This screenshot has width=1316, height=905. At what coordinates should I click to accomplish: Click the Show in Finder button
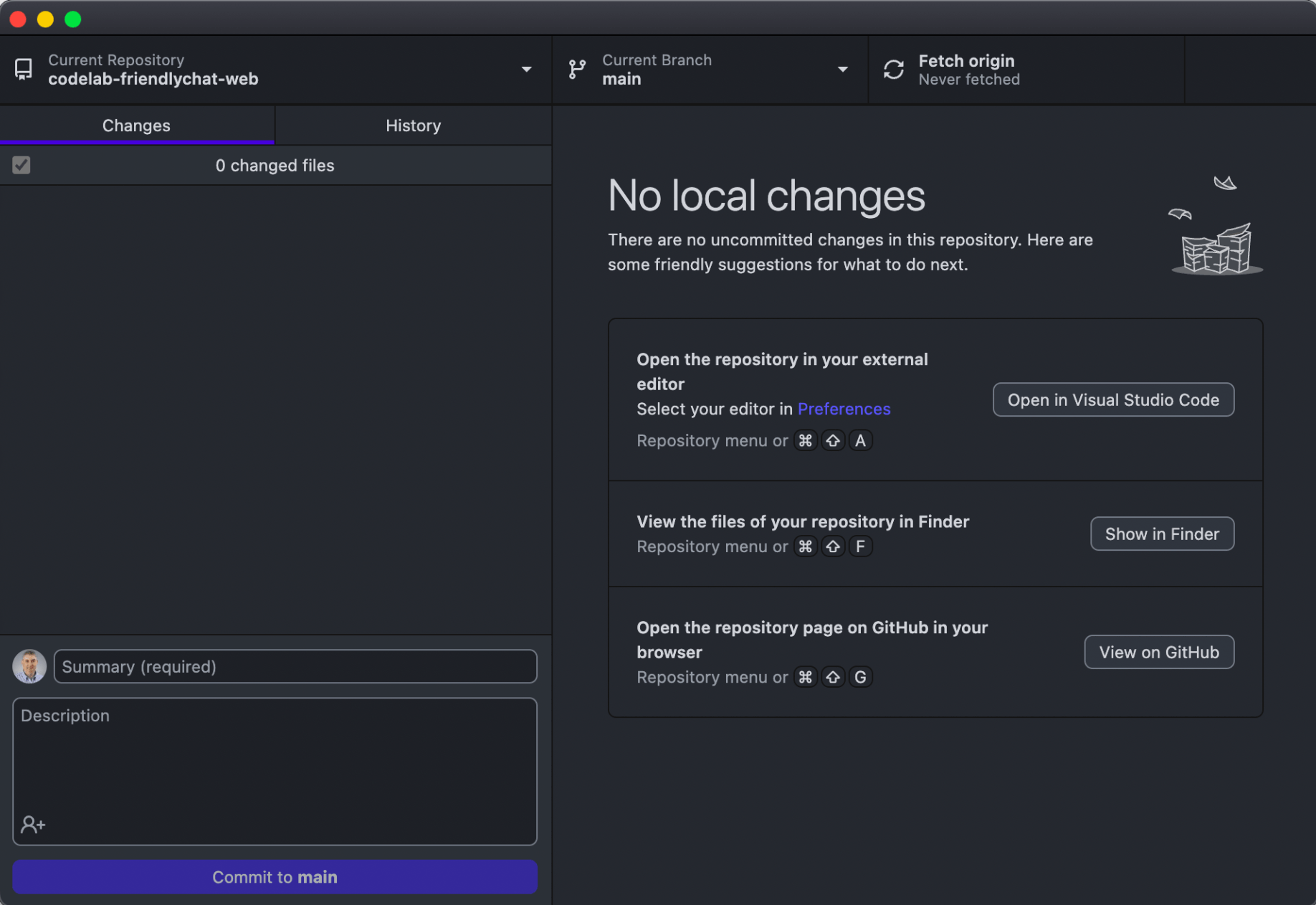1162,534
